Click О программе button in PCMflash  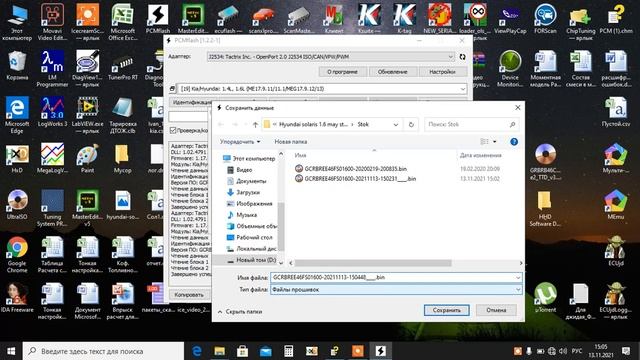click(x=342, y=72)
